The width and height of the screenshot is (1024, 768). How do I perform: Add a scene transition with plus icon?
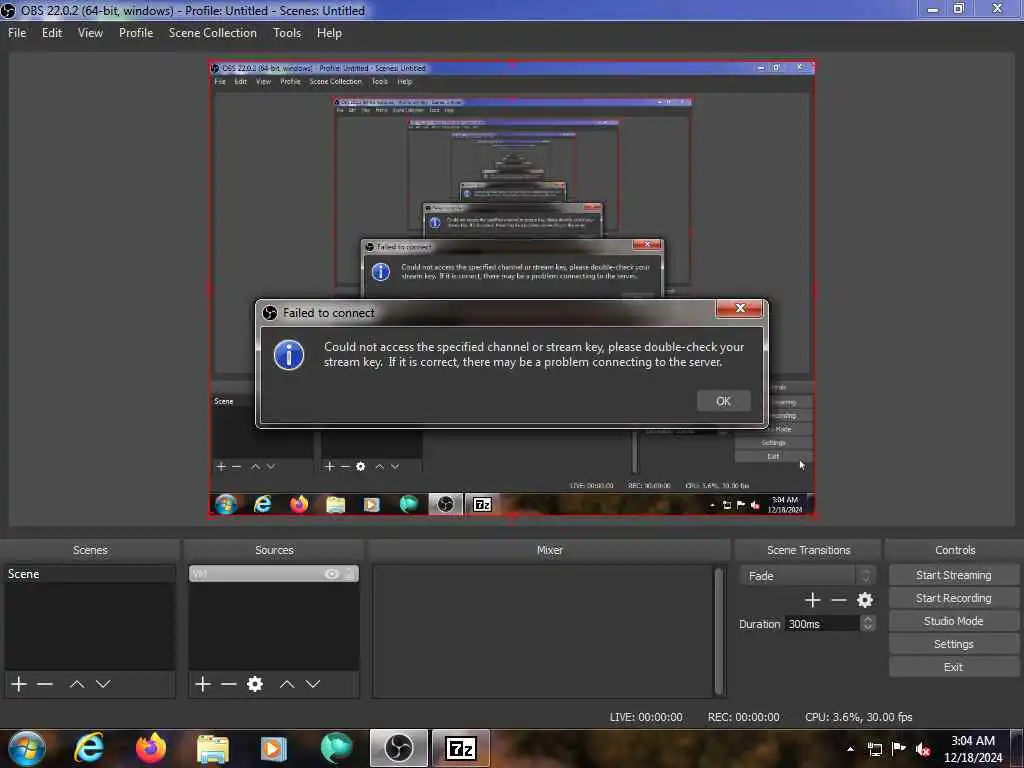pyautogui.click(x=812, y=600)
